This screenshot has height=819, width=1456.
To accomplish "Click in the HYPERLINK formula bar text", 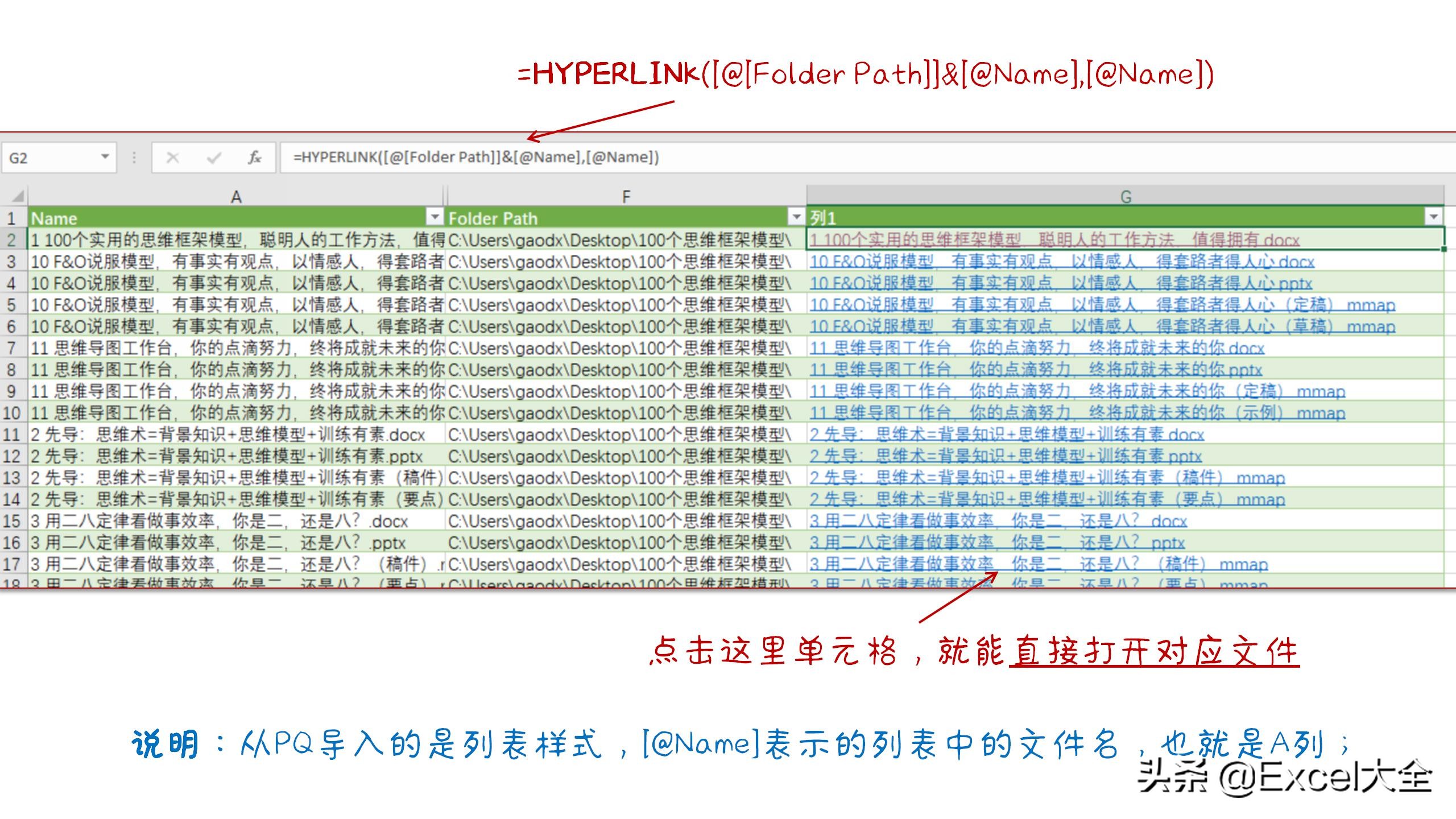I will coord(475,158).
